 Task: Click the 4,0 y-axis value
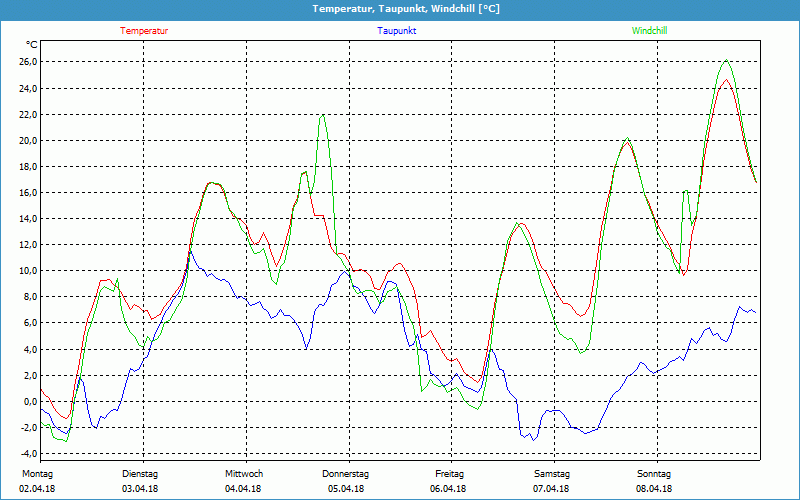pyautogui.click(x=30, y=349)
